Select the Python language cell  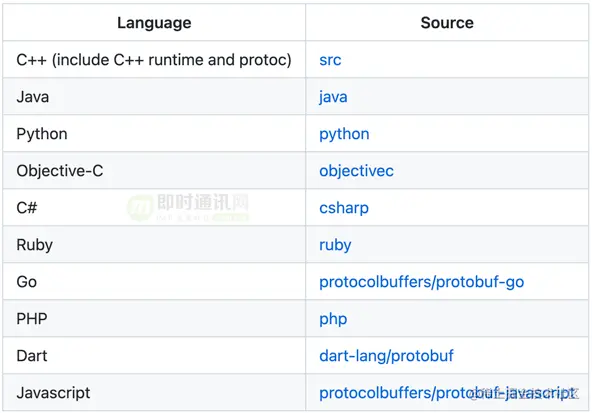pos(154,134)
